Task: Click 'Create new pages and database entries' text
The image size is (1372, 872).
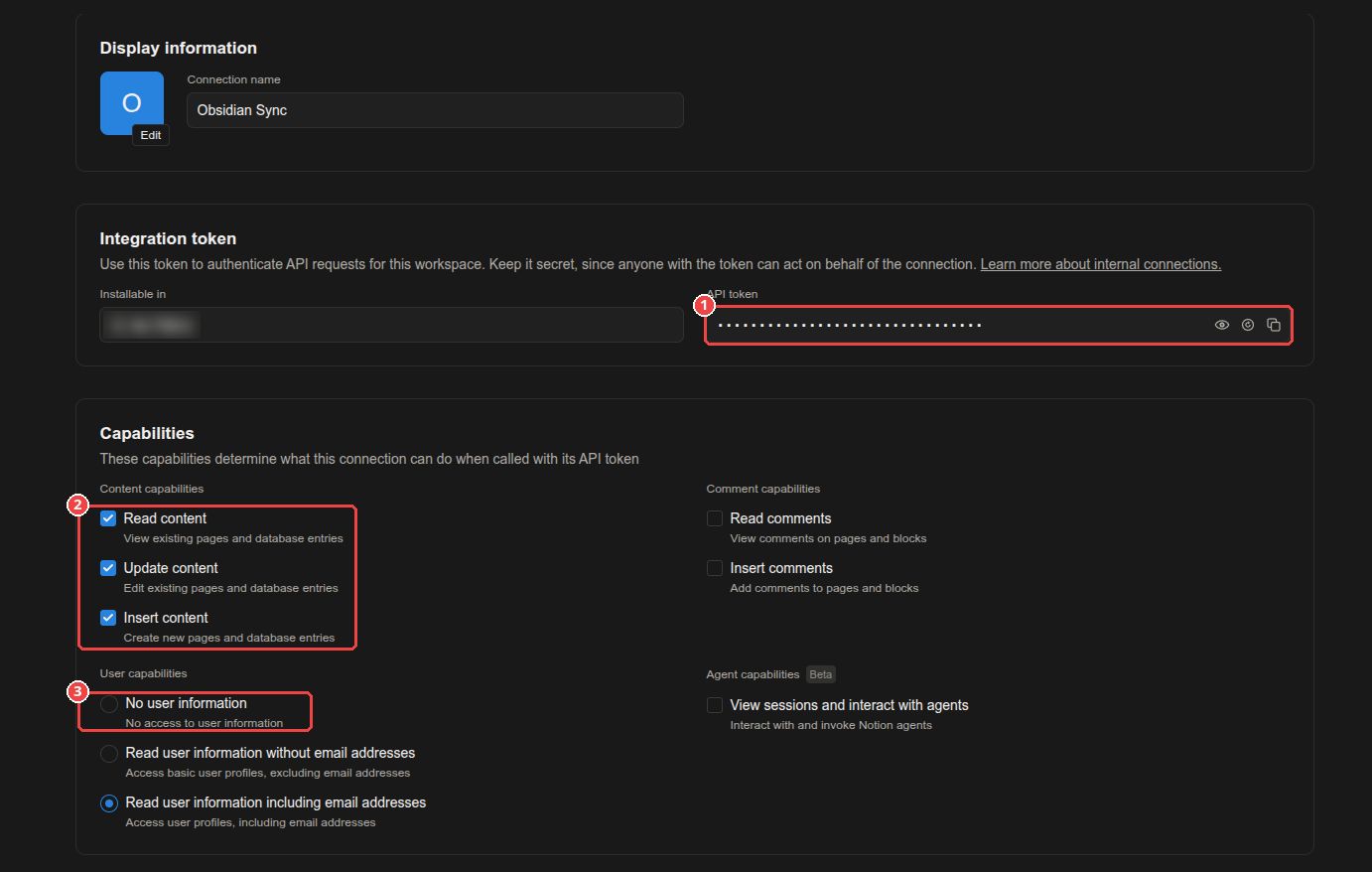Action: 229,638
